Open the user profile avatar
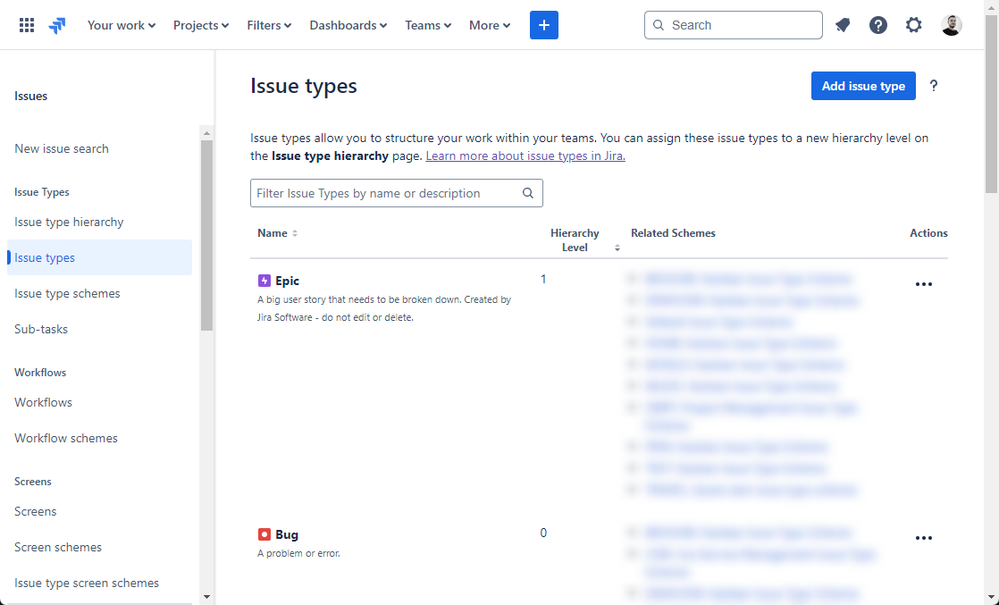 951,25
